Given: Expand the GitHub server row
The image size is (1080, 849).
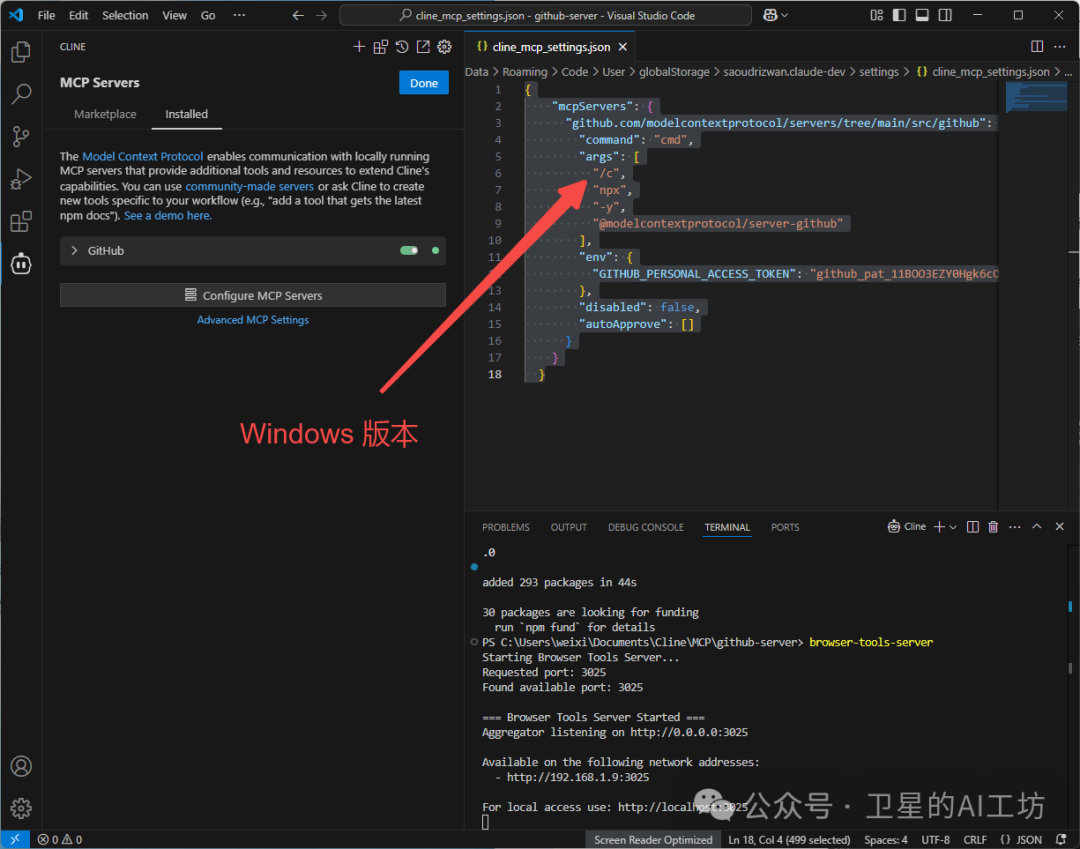Looking at the screenshot, I should (x=253, y=251).
